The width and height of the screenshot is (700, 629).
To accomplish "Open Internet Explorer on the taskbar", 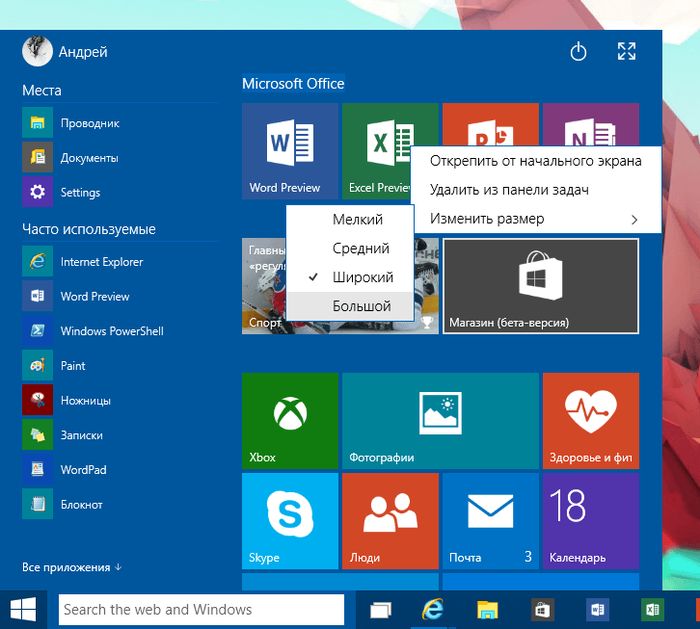I will (433, 610).
